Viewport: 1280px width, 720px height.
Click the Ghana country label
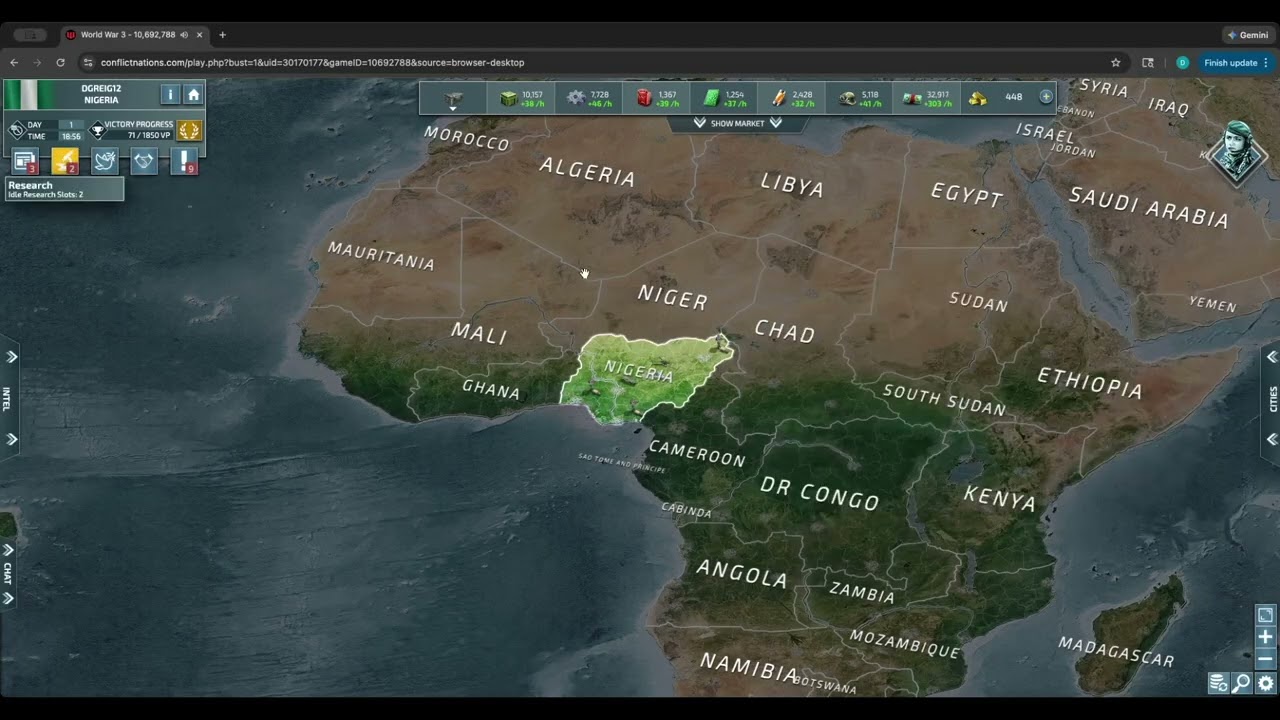tap(491, 389)
